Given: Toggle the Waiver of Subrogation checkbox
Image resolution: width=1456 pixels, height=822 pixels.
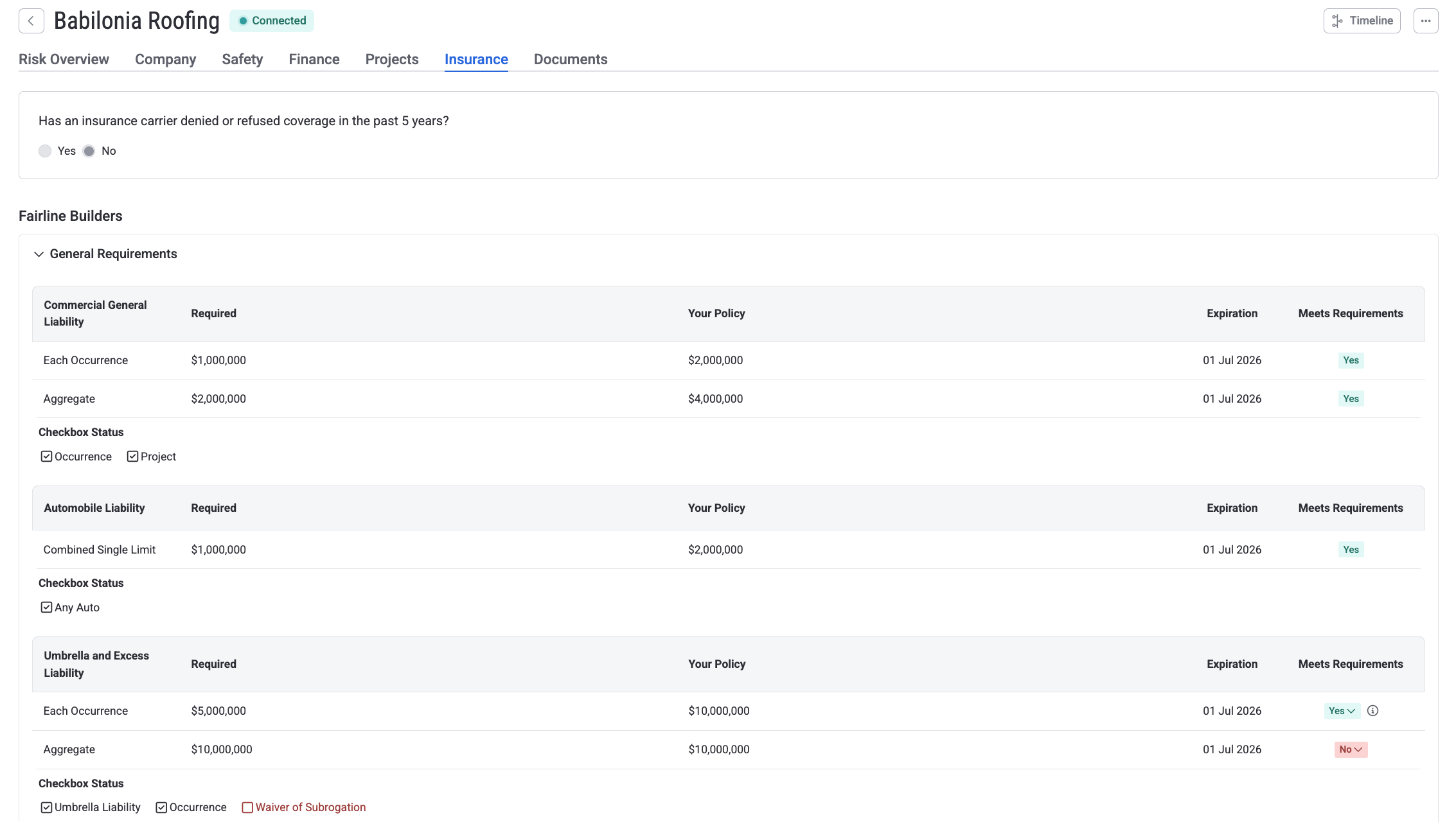Looking at the screenshot, I should [x=247, y=807].
